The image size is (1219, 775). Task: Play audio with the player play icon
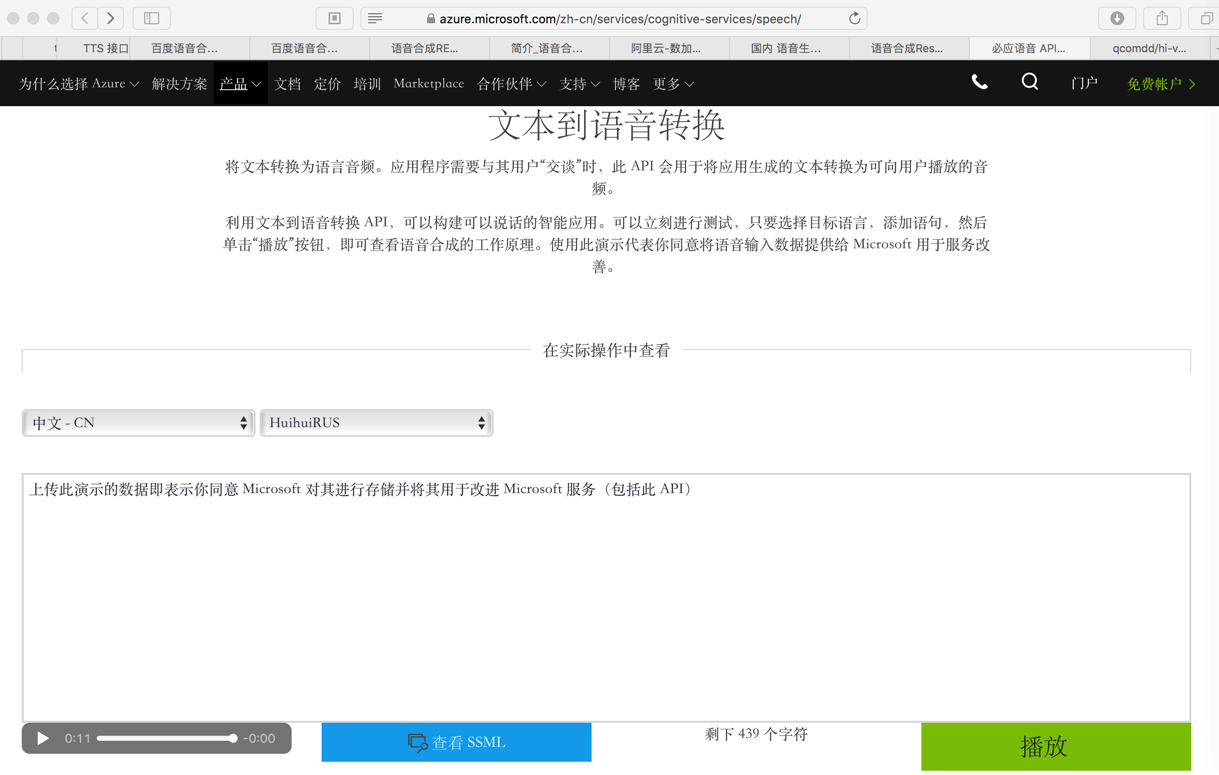pyautogui.click(x=43, y=738)
